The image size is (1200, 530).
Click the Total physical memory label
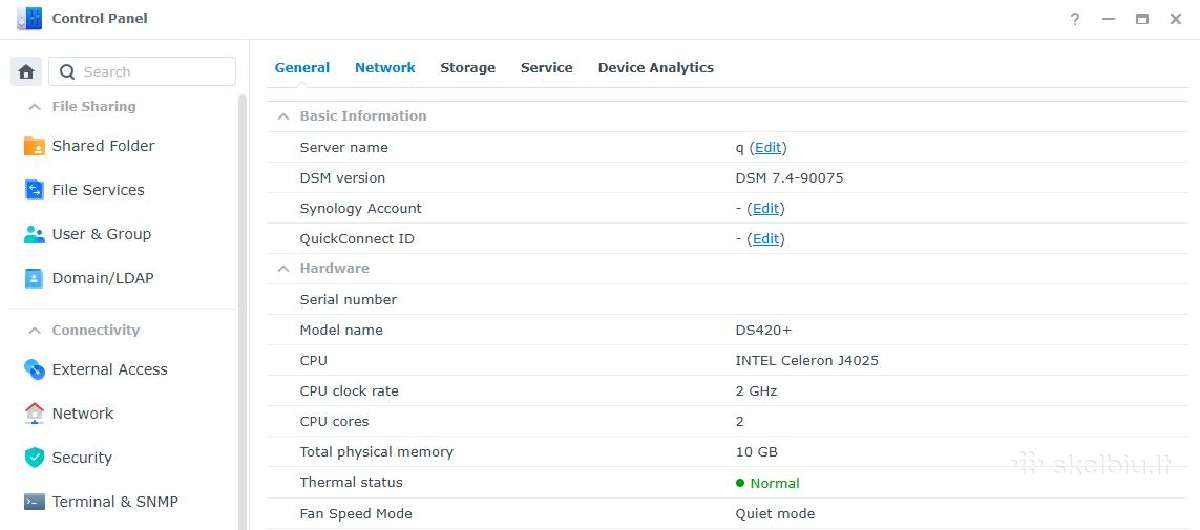[x=376, y=452]
